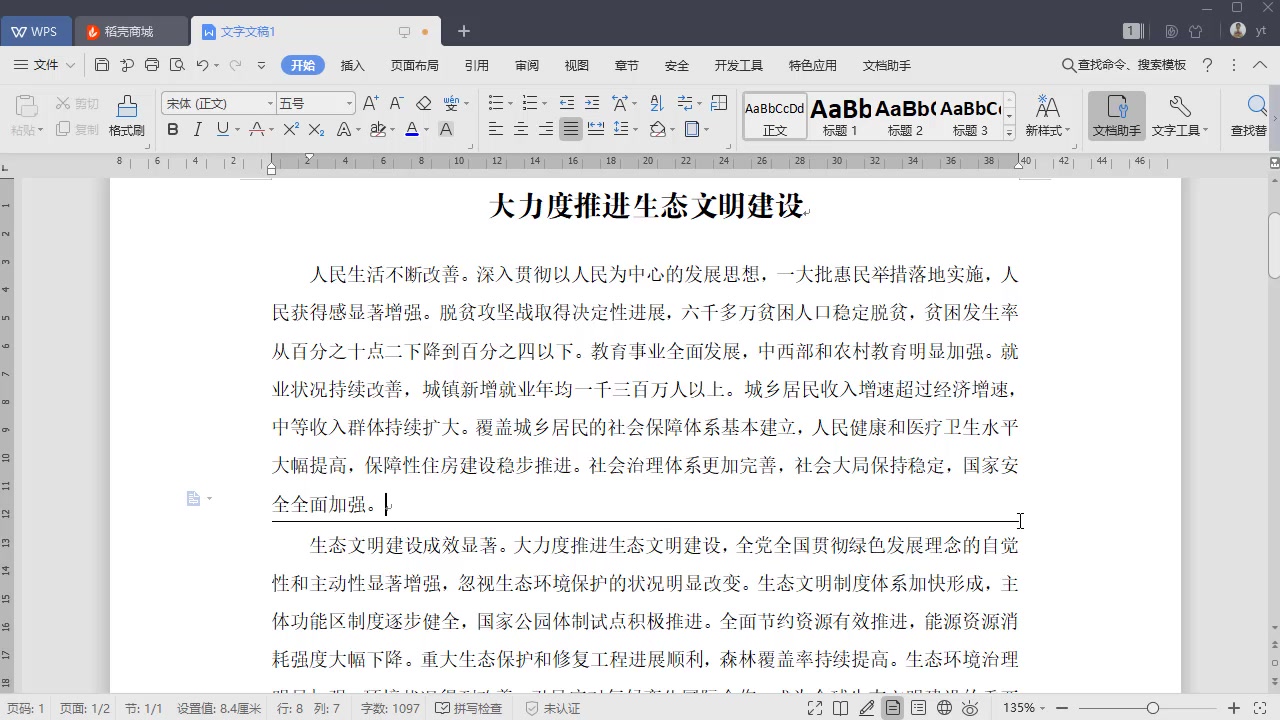Open New Style (新样式) button

(1048, 116)
